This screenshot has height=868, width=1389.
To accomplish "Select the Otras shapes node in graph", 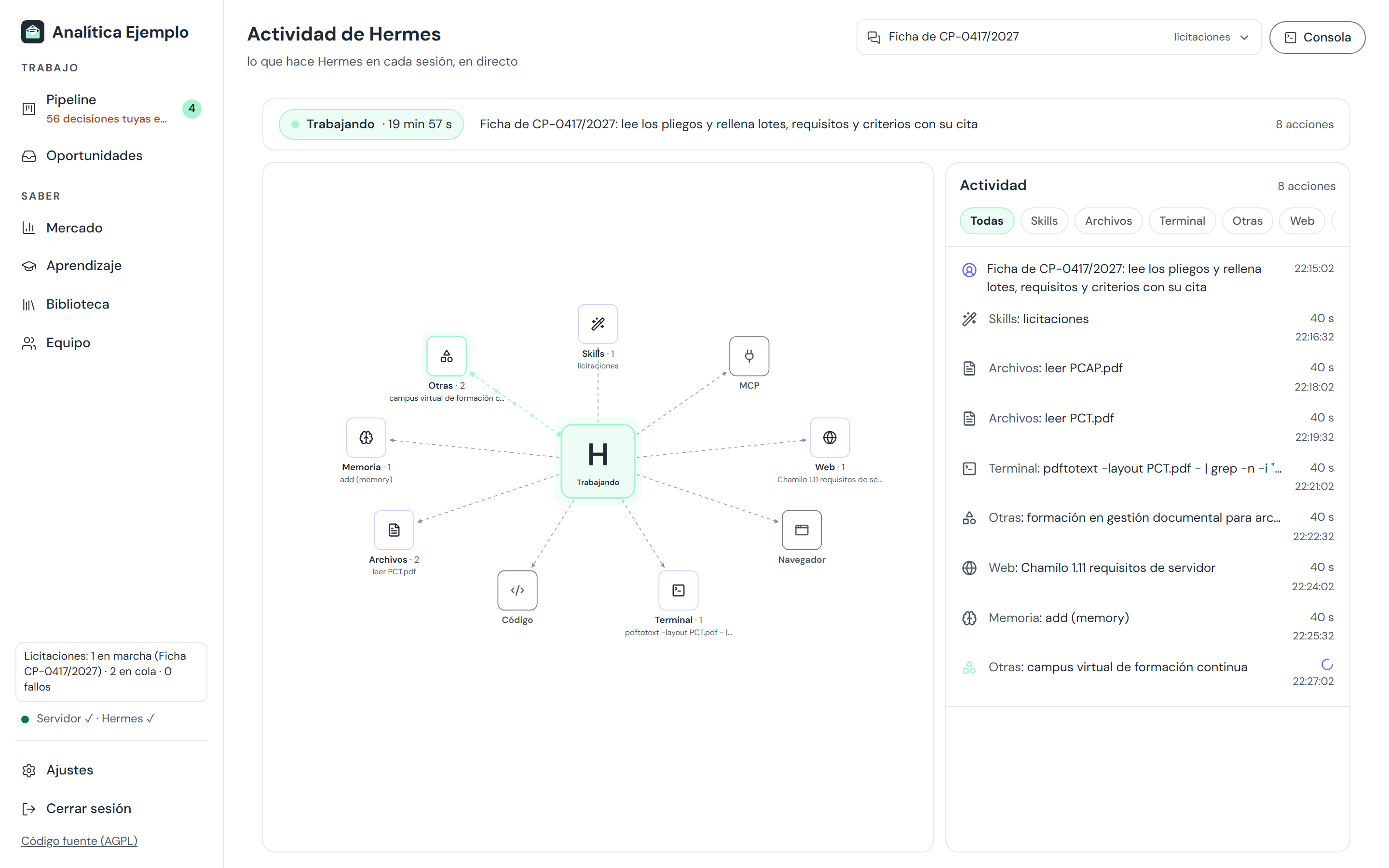I will (x=446, y=356).
